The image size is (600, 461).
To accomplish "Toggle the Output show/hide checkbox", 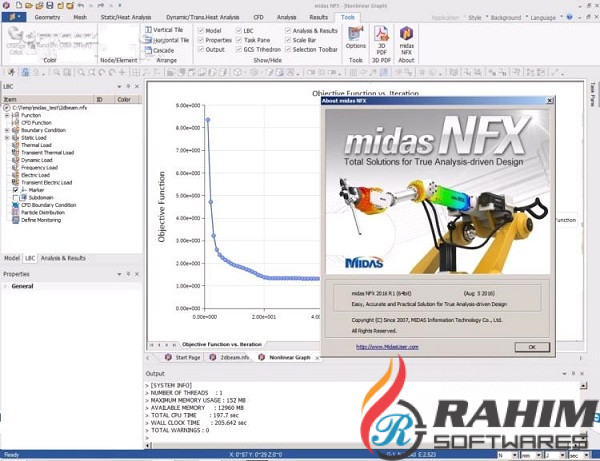I will pos(201,49).
